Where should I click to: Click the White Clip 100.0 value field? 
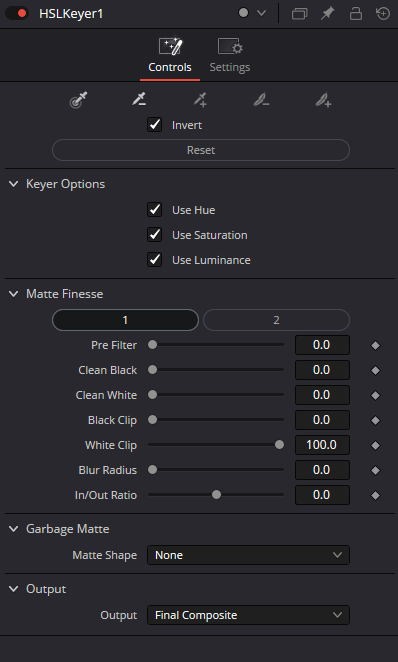click(322, 445)
